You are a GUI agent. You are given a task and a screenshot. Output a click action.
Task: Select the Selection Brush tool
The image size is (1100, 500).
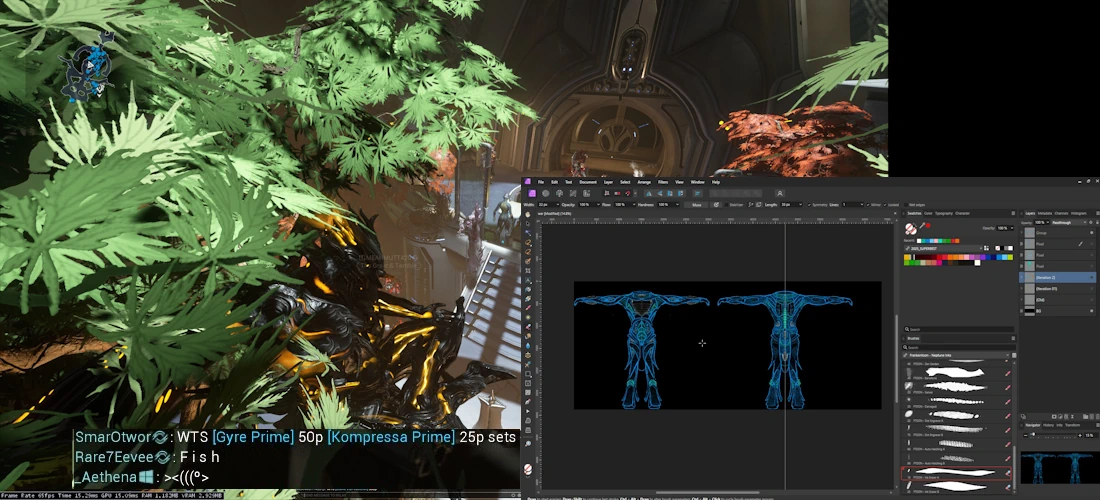528,261
